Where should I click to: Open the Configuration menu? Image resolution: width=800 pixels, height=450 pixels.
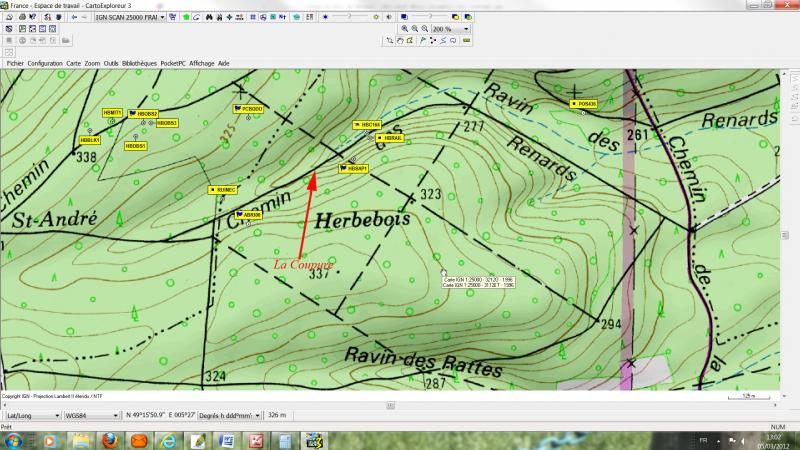(45, 63)
